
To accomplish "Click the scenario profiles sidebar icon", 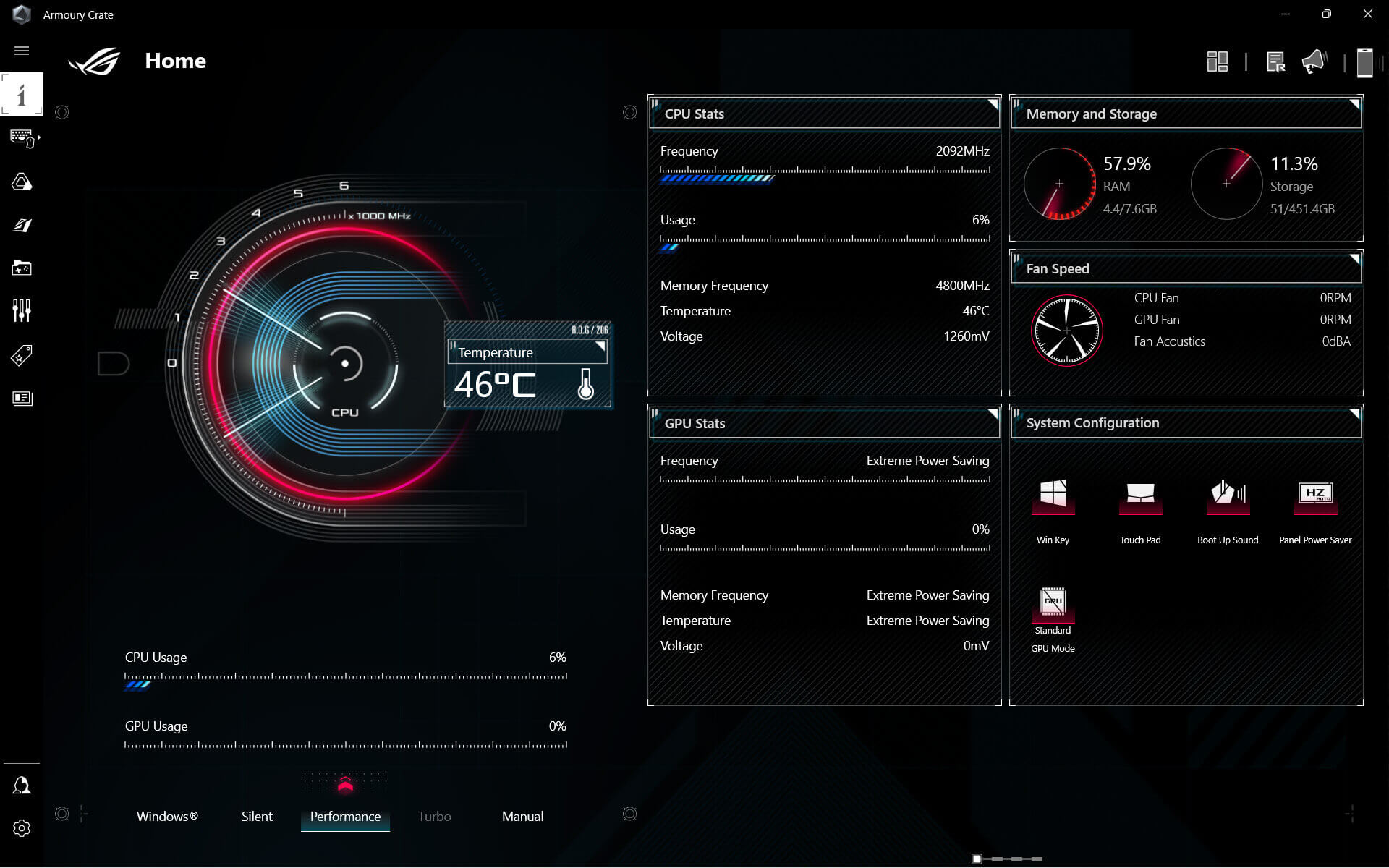I will (22, 356).
